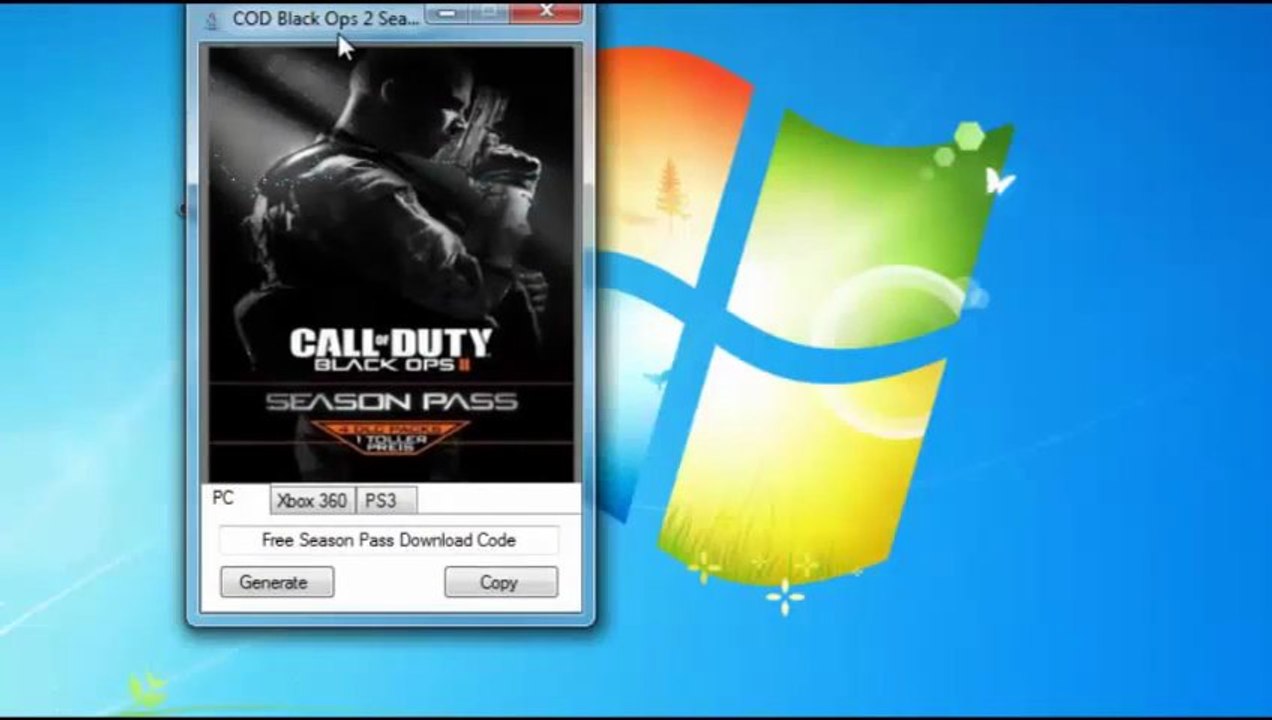Click the Generate button
Screen dimensions: 1272x720
277,582
